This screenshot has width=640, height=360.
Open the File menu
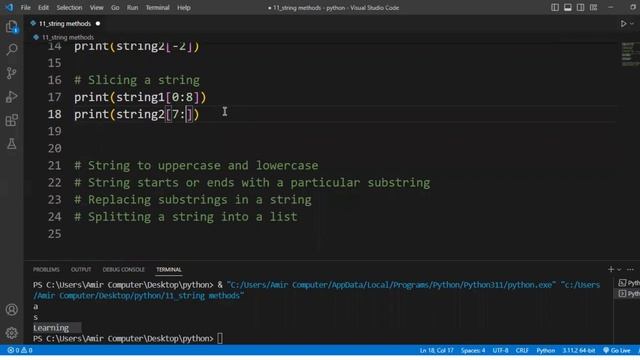click(x=25, y=7)
